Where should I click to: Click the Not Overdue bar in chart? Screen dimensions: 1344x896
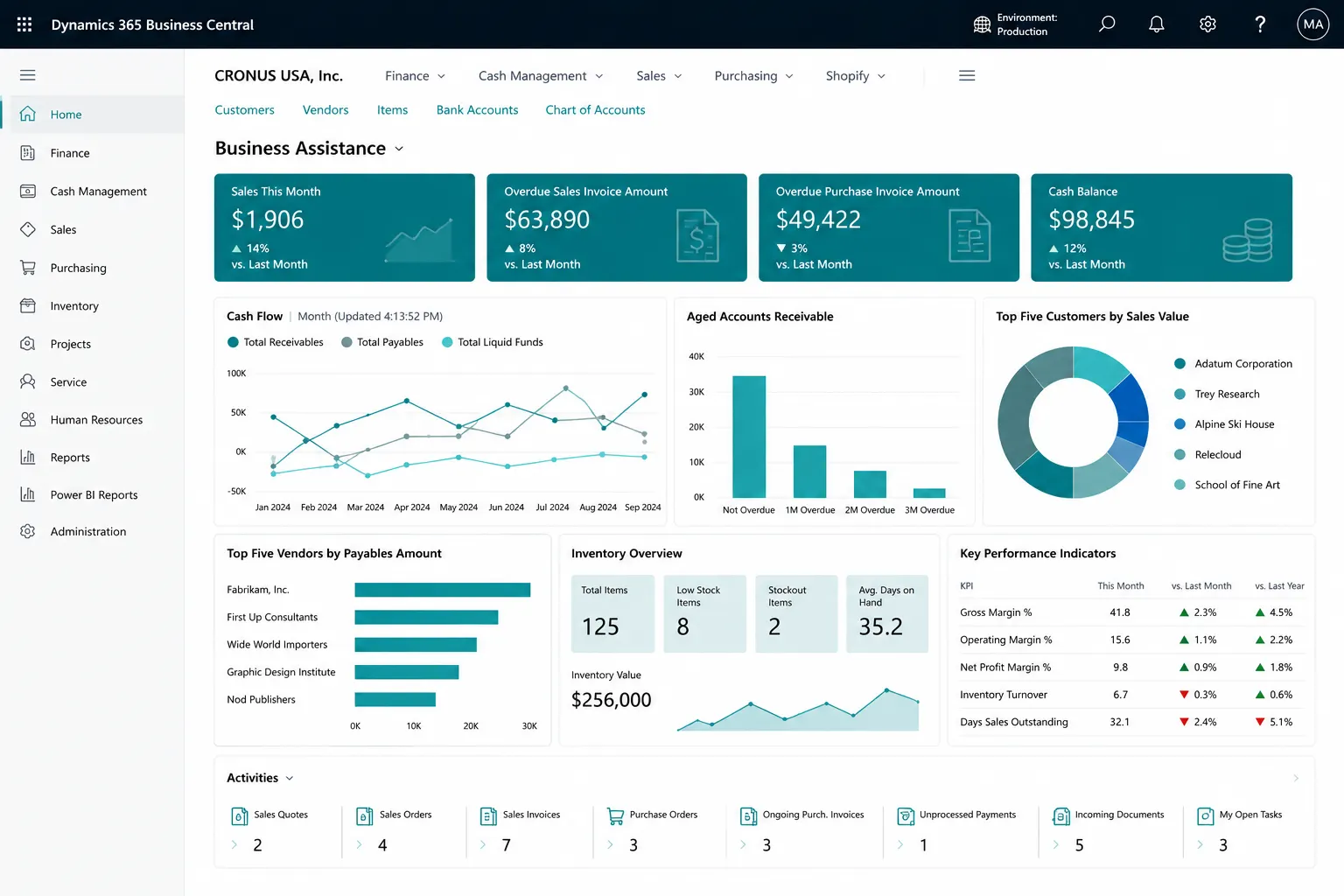coord(749,437)
